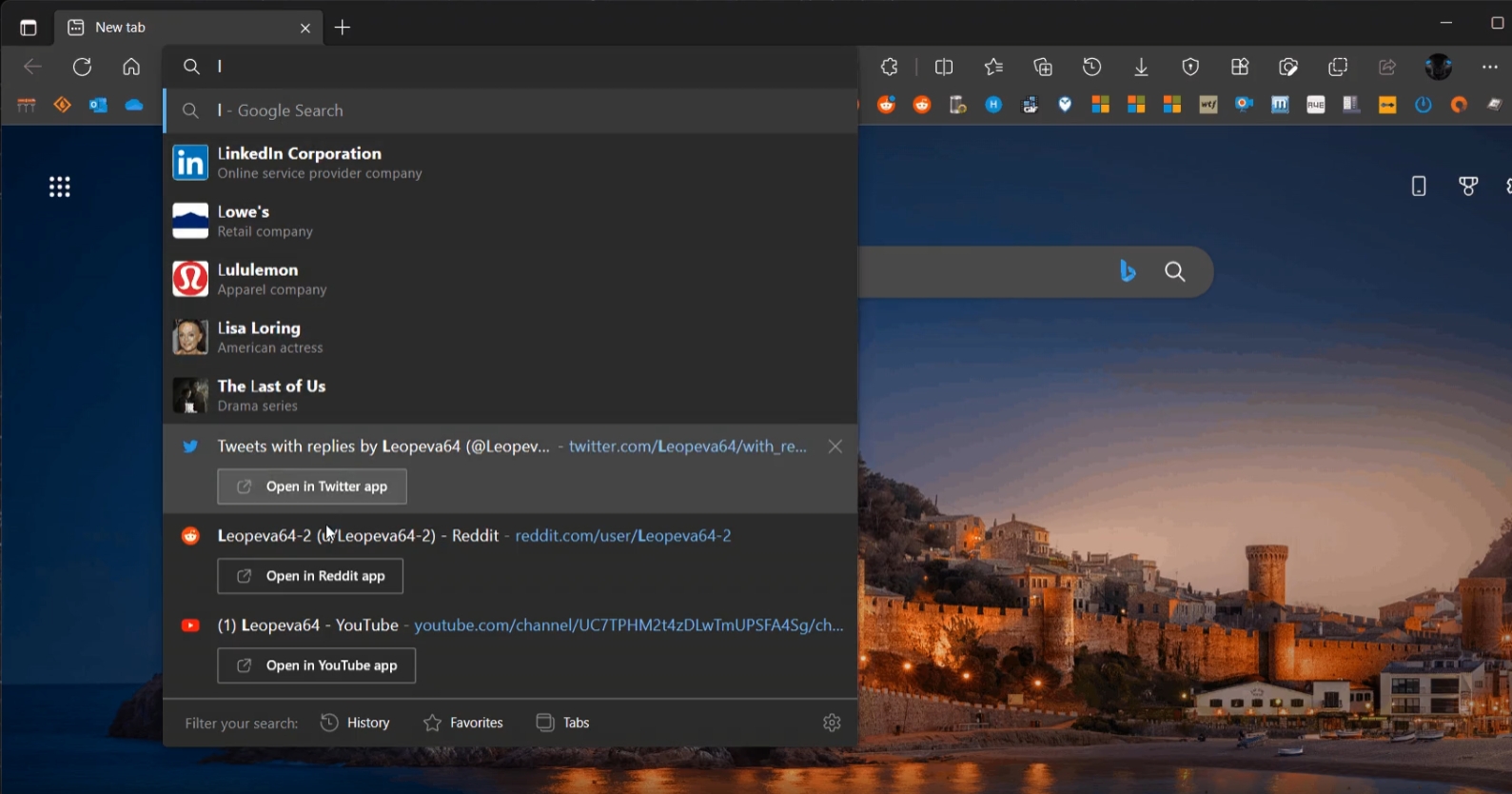This screenshot has height=794, width=1512.
Task: Open reddit.com/user/Leopeva64-2 link suggestion
Action: [x=623, y=536]
